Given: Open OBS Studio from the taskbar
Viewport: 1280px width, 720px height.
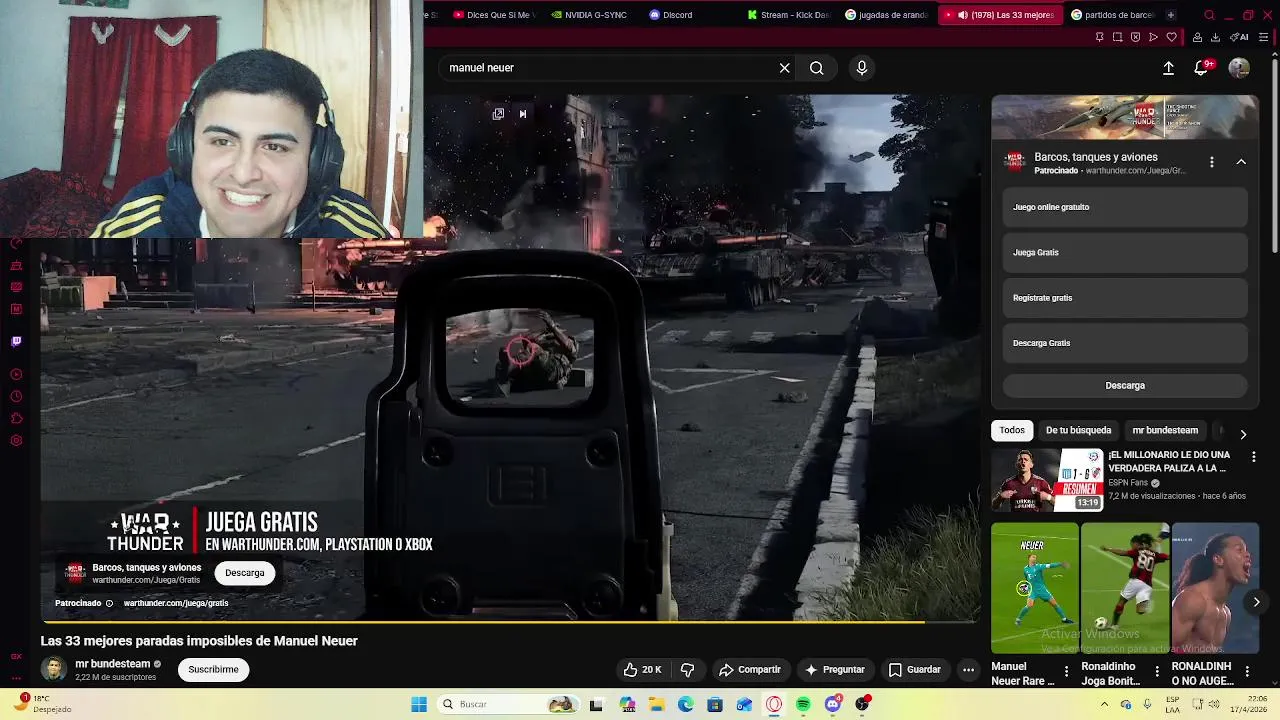Looking at the screenshot, I should [x=862, y=704].
